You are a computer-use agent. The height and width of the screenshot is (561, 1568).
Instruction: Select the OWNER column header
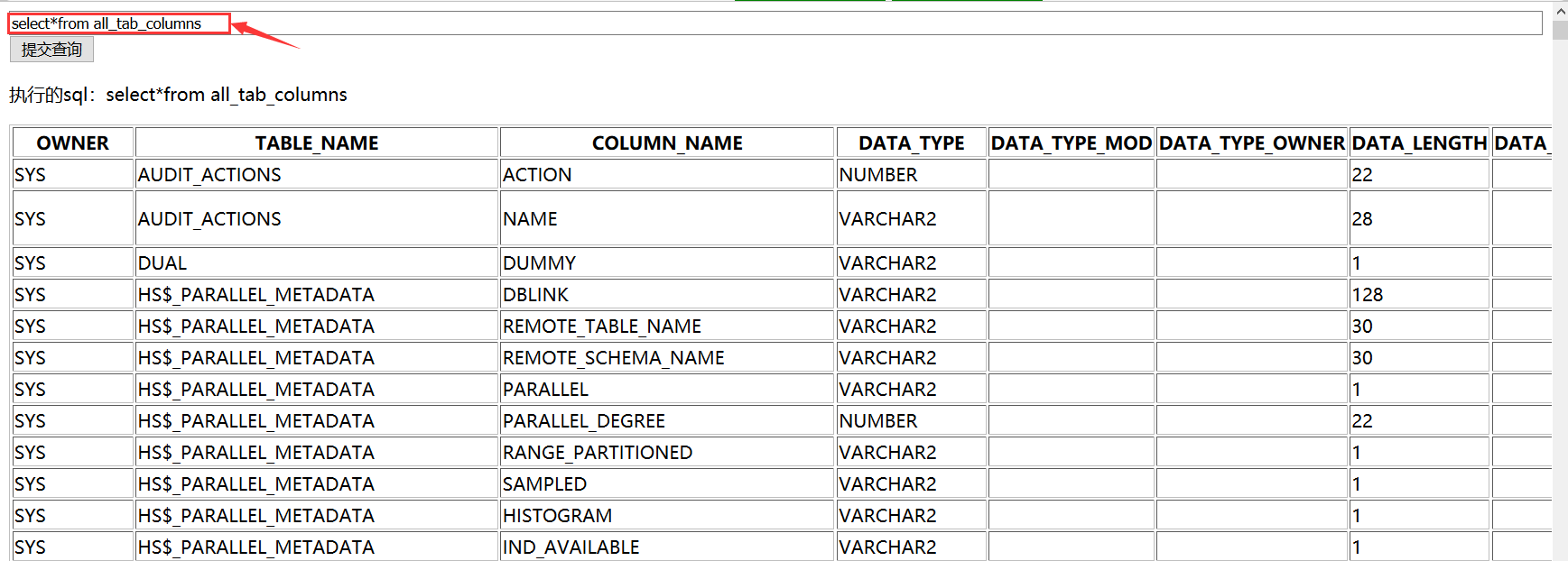(x=73, y=143)
